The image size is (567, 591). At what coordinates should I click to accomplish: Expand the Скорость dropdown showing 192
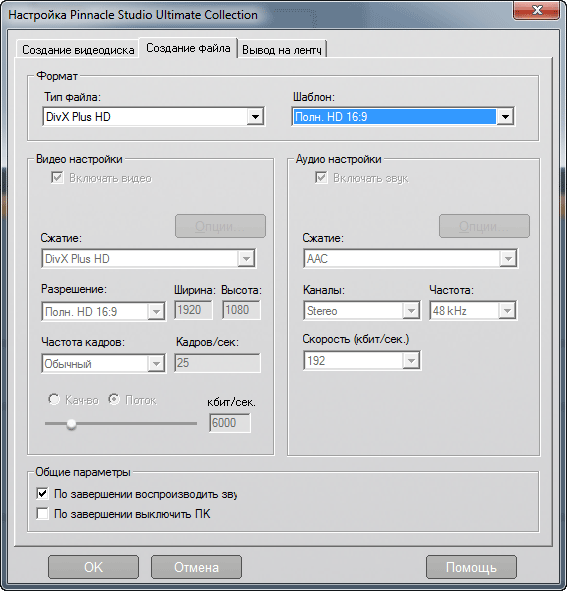[362, 361]
